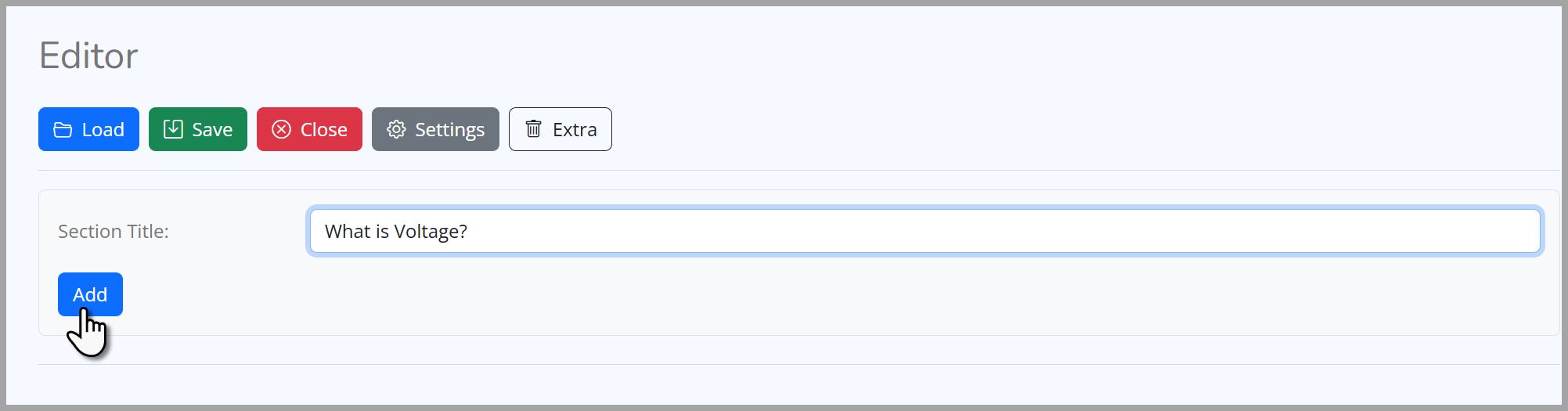
Task: Click the word "Load" beside the folder icon
Action: (103, 130)
